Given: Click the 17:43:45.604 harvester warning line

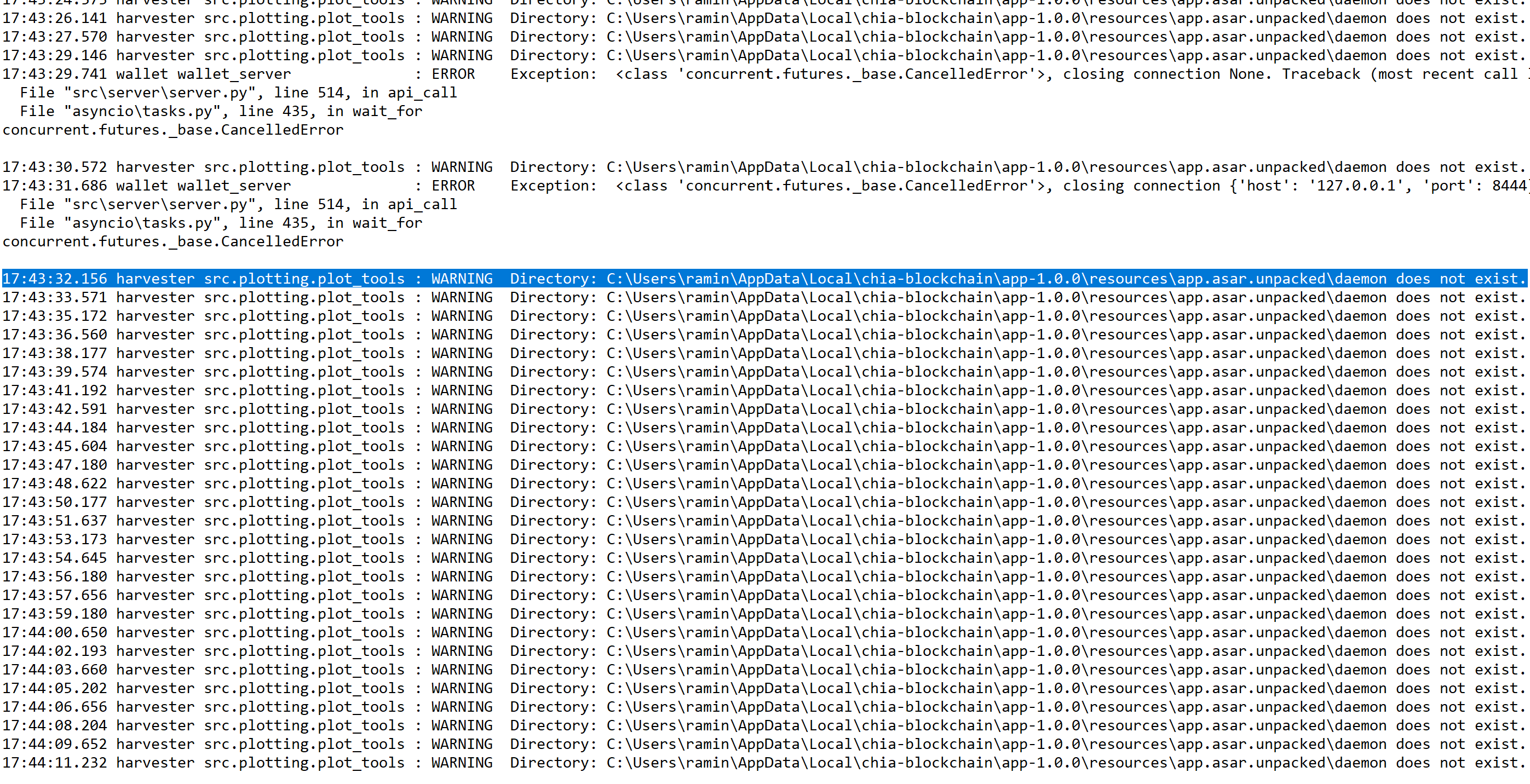Looking at the screenshot, I should (x=764, y=446).
